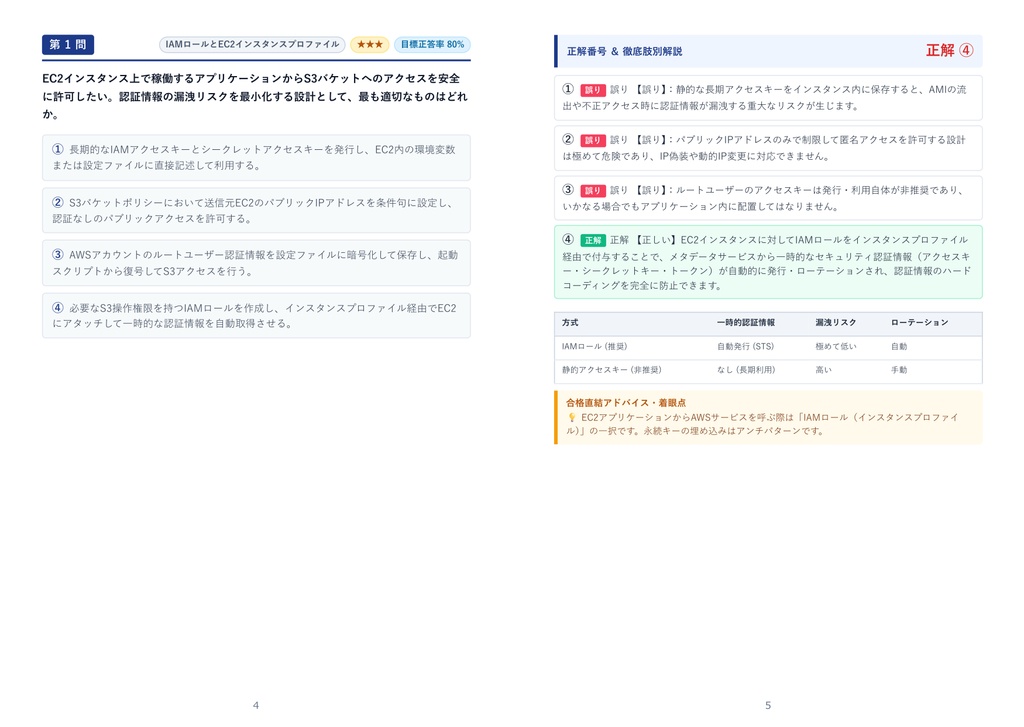Select the IAMロールとEC2インスタンスプロファイル topic tag

coord(252,44)
